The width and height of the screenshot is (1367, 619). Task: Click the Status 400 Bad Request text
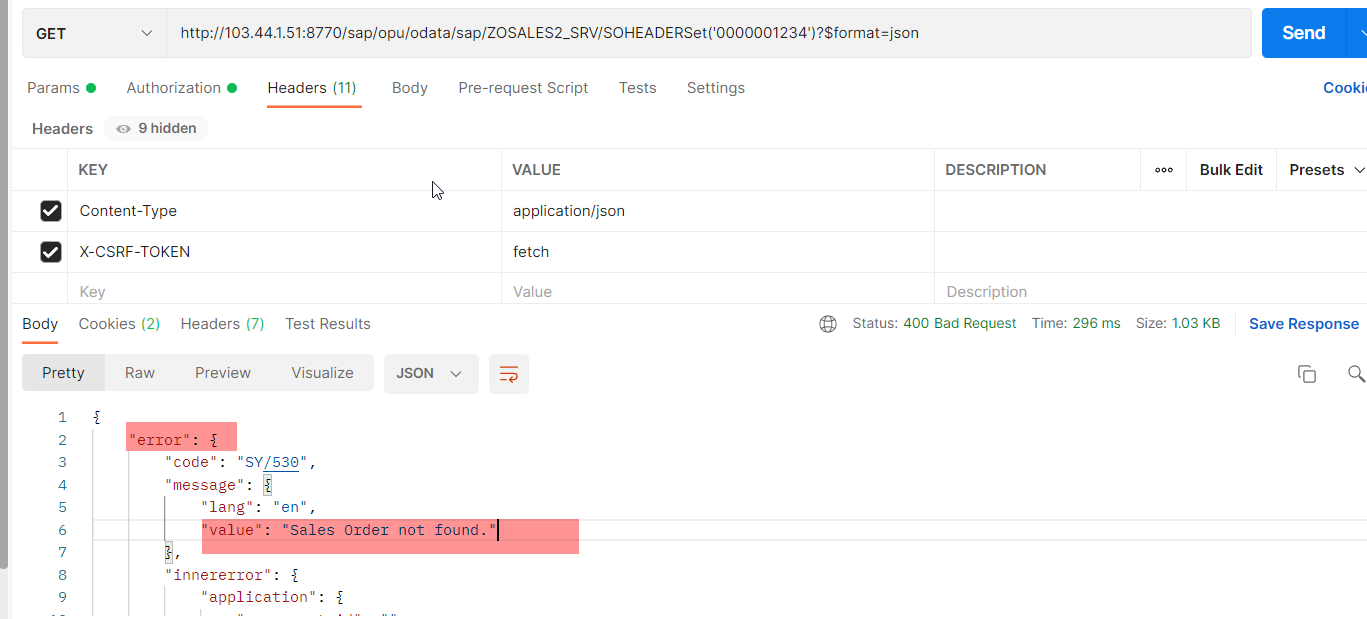click(934, 324)
